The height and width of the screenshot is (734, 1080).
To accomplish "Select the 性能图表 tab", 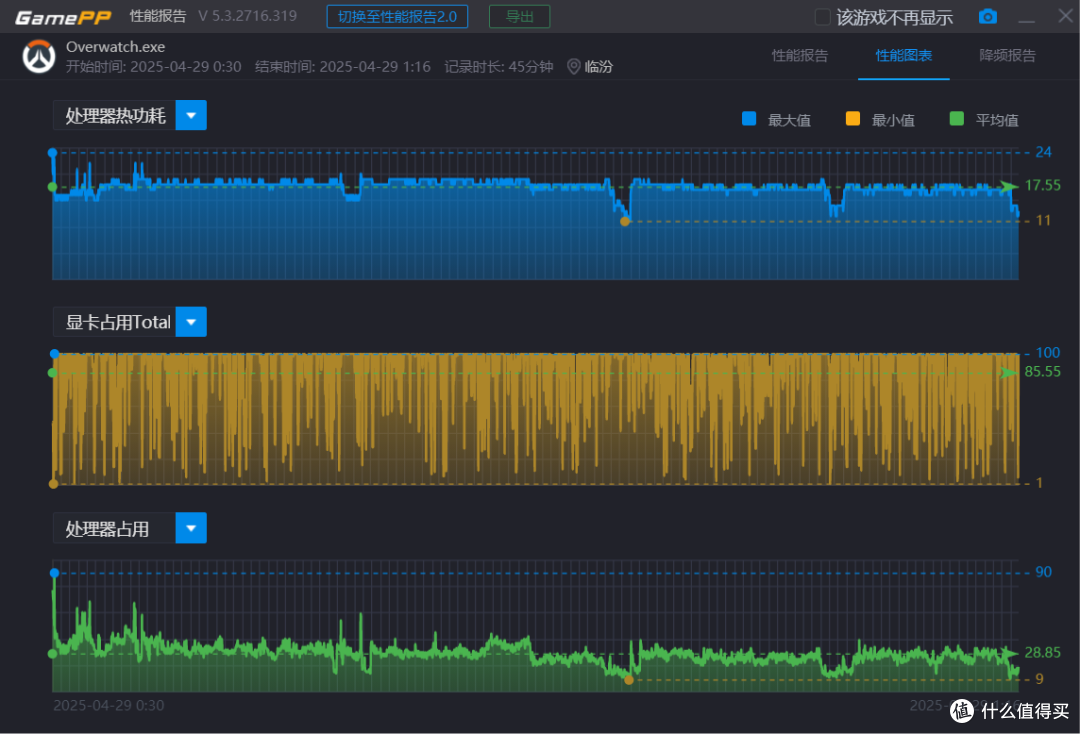I will tap(904, 56).
